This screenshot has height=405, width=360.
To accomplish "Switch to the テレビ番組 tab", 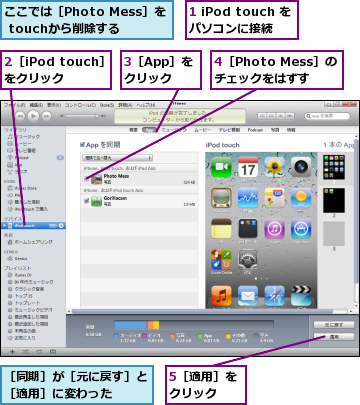I will pyautogui.click(x=229, y=130).
